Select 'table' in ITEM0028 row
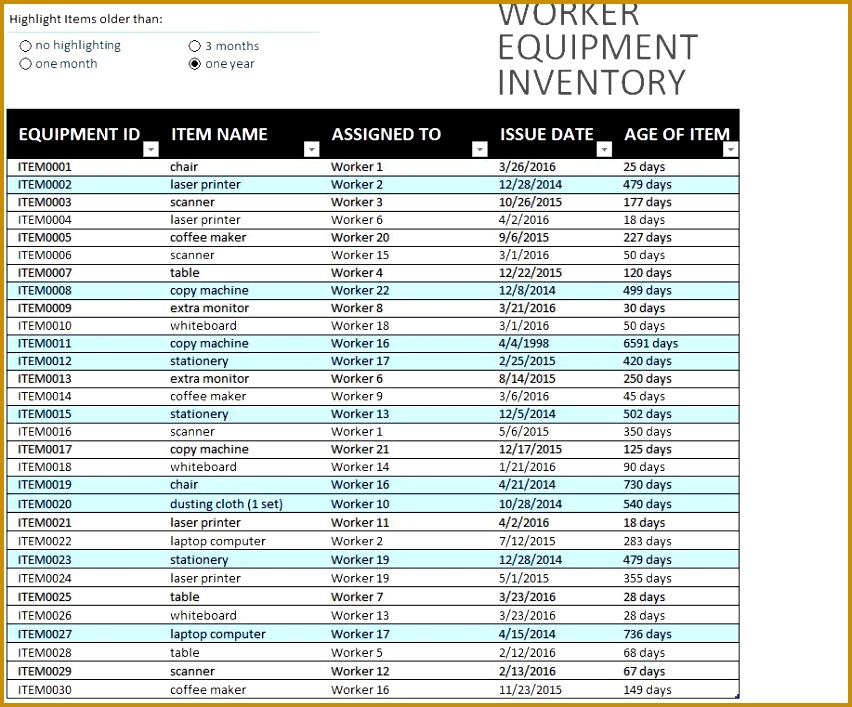This screenshot has height=707, width=852. [x=185, y=653]
